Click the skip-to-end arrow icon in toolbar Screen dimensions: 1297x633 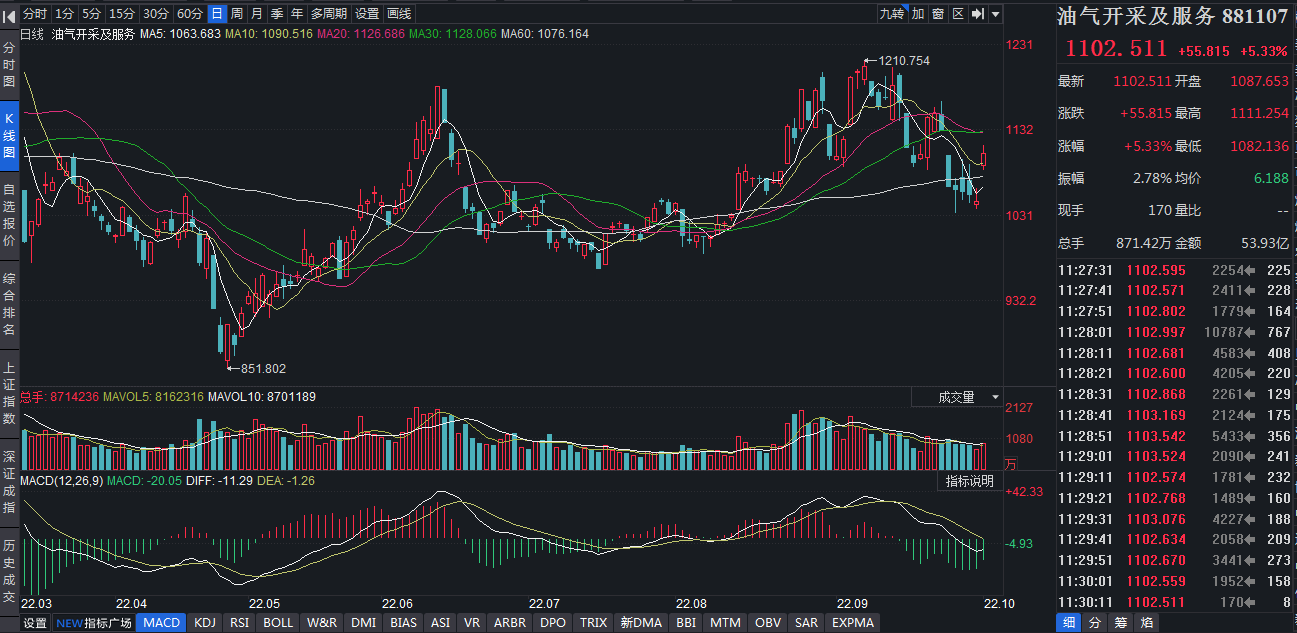coord(977,14)
